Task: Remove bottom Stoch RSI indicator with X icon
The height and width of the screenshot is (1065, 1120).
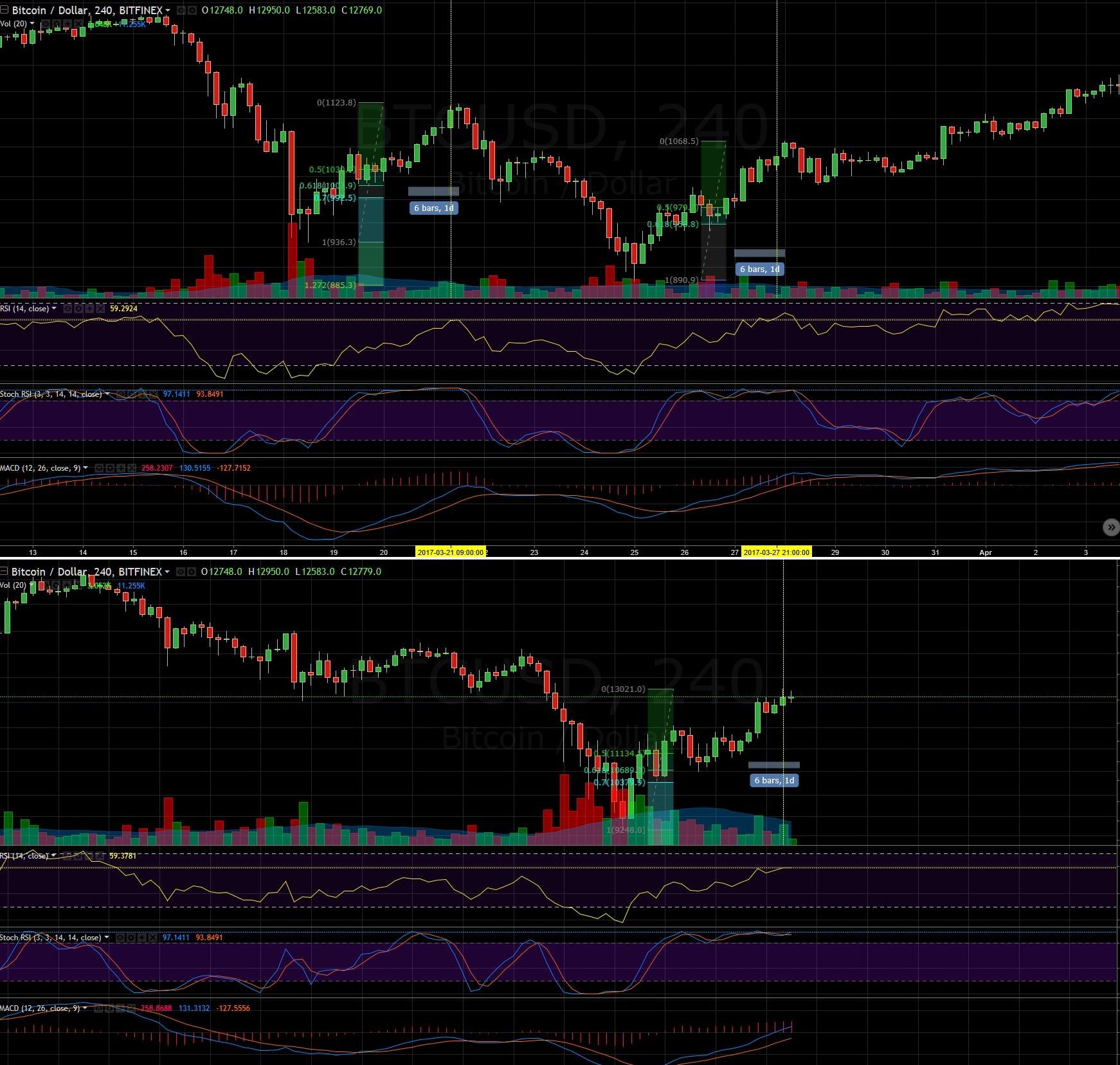Action: pyautogui.click(x=153, y=938)
